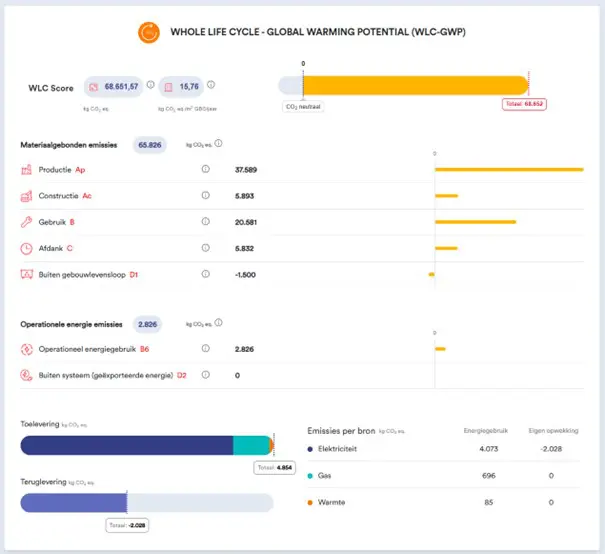Click the Gebruik wrench icon
Screen dimensions: 605x554
27,222
